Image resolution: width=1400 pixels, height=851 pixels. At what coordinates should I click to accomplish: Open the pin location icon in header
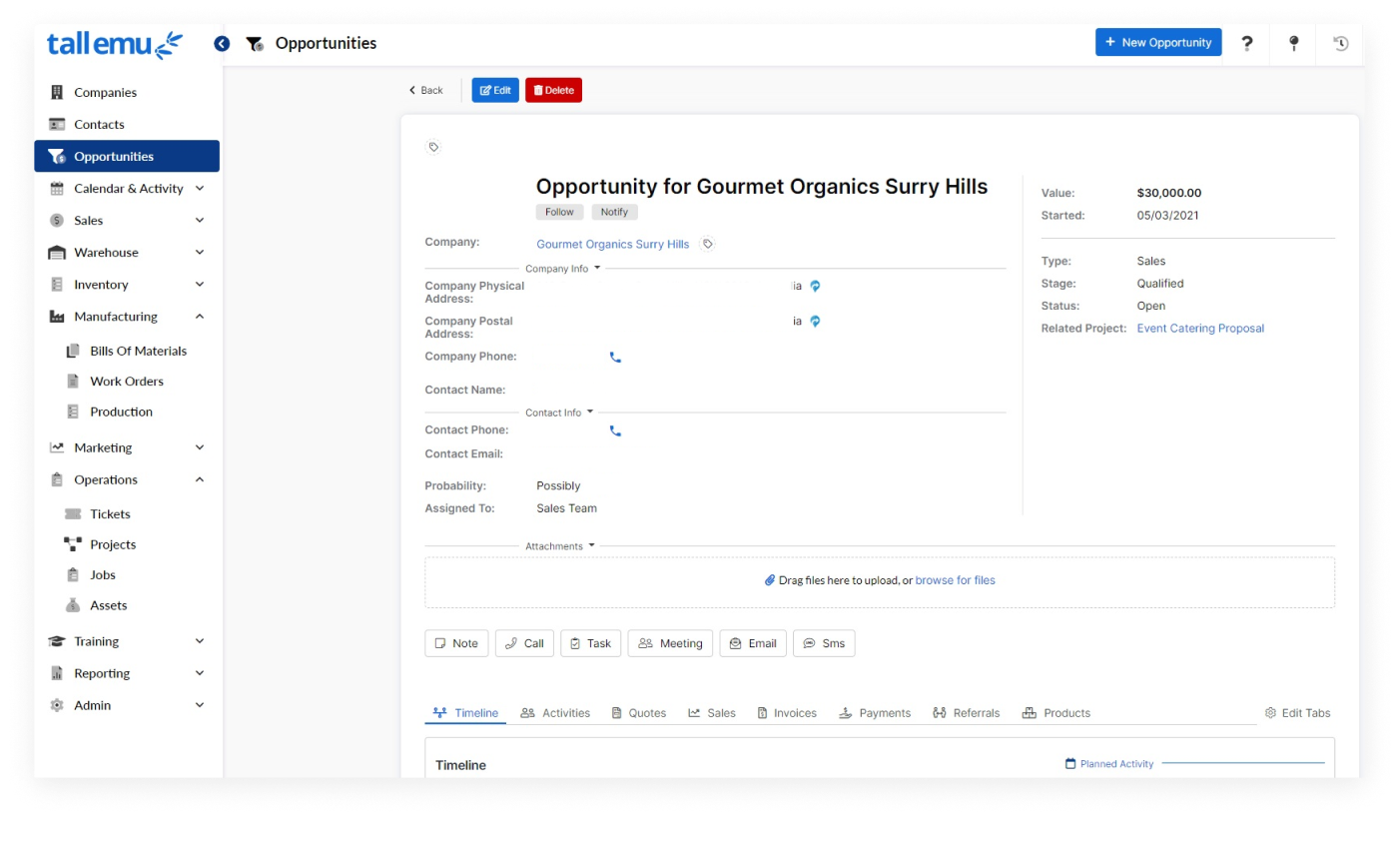tap(1293, 43)
